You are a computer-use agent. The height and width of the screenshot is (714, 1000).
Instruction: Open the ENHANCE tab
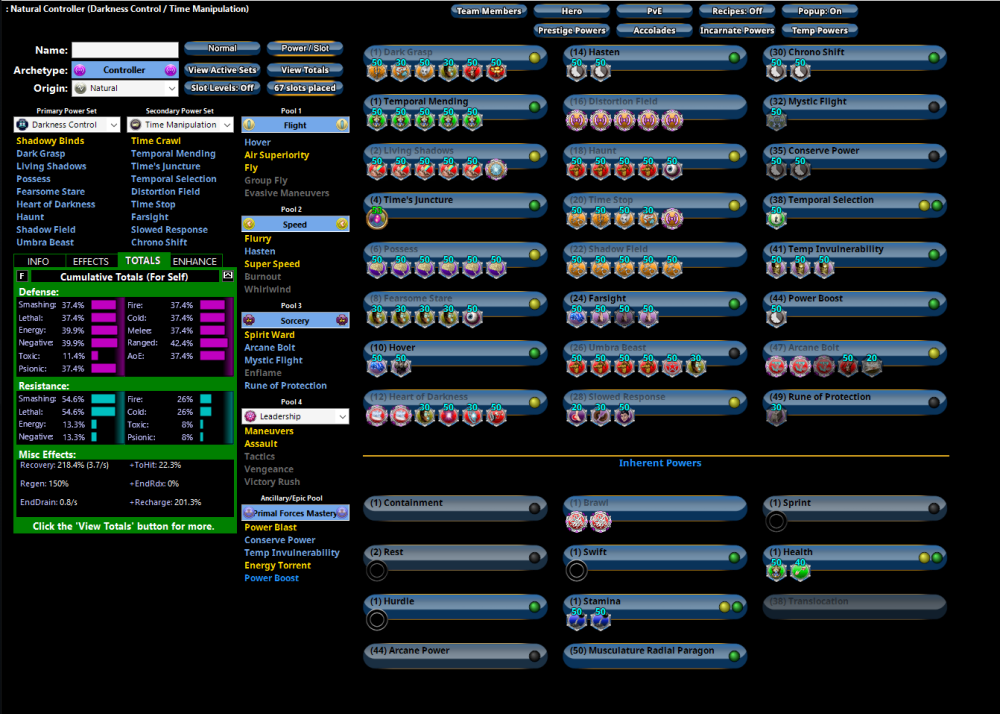pyautogui.click(x=195, y=261)
